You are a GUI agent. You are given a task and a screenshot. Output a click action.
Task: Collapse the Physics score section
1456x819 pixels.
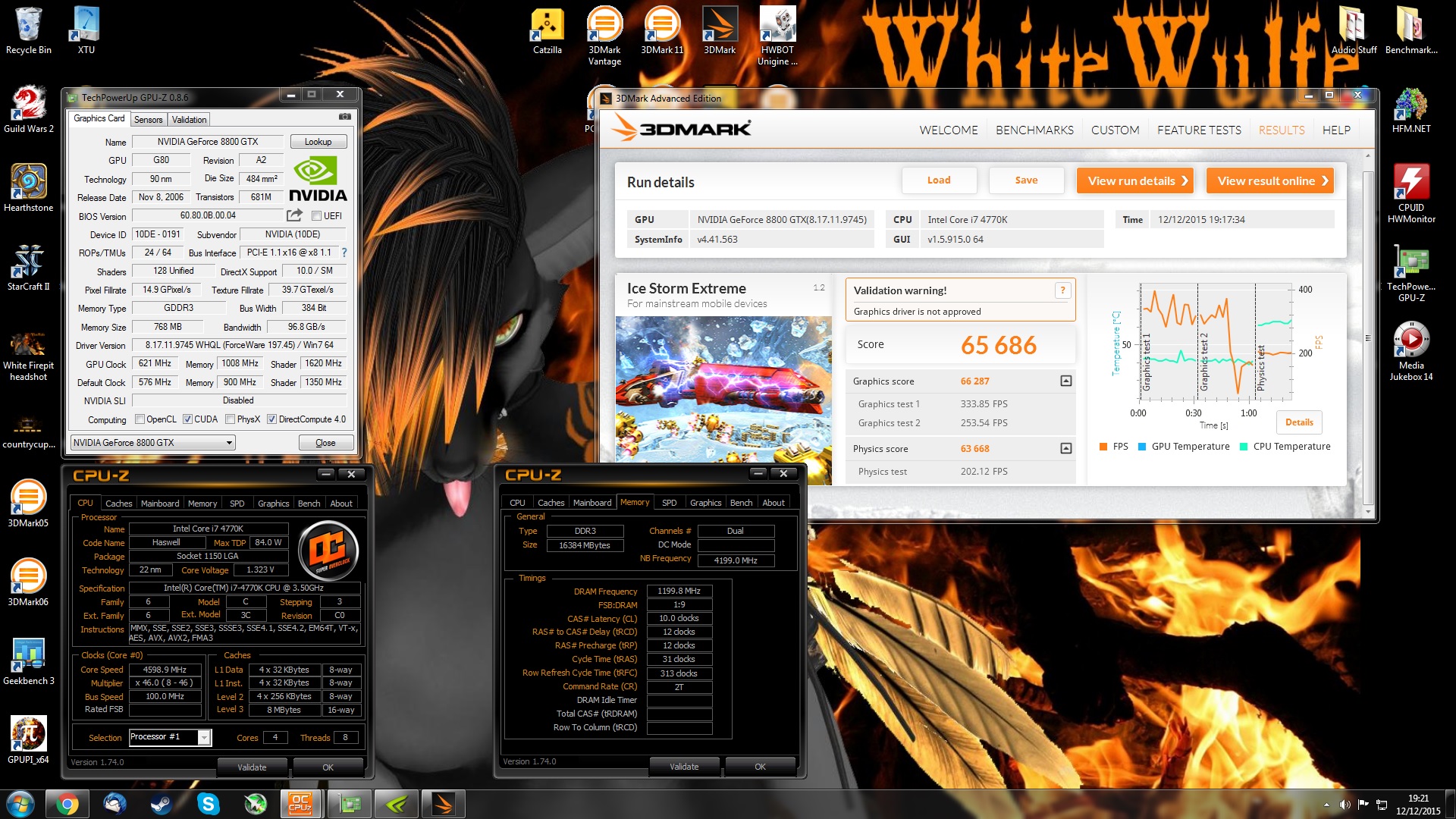(1065, 448)
